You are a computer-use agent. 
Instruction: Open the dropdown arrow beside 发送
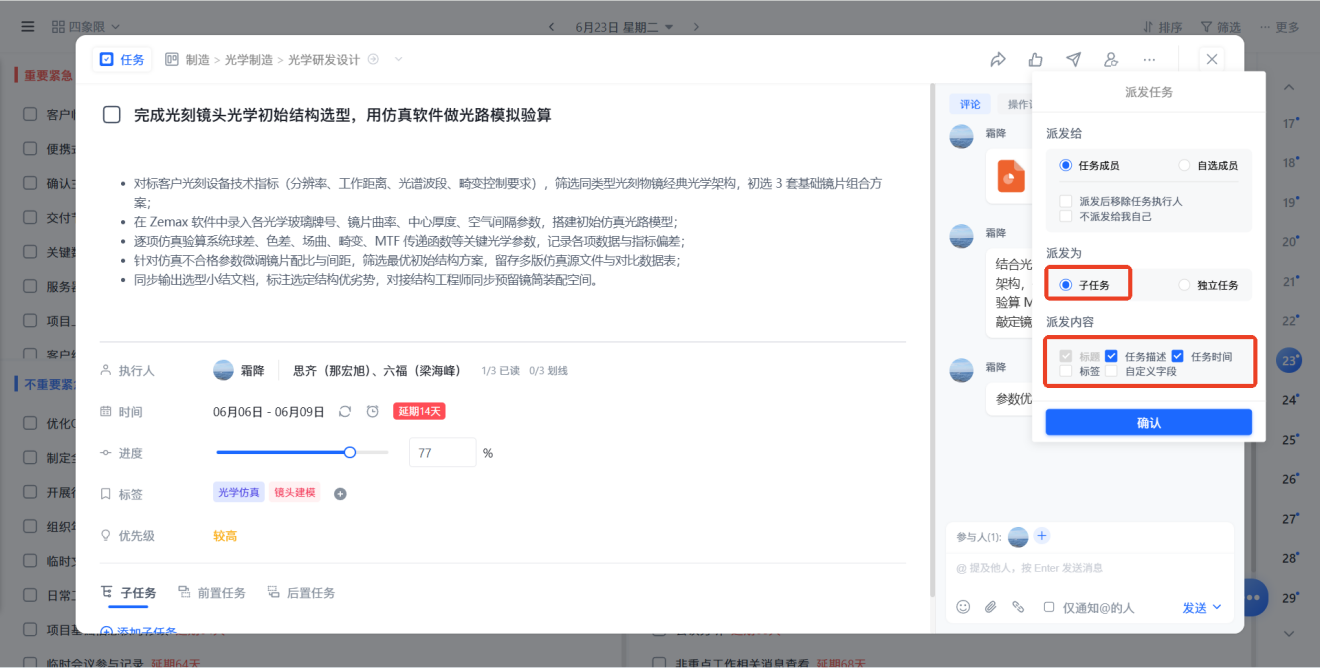coord(1217,607)
